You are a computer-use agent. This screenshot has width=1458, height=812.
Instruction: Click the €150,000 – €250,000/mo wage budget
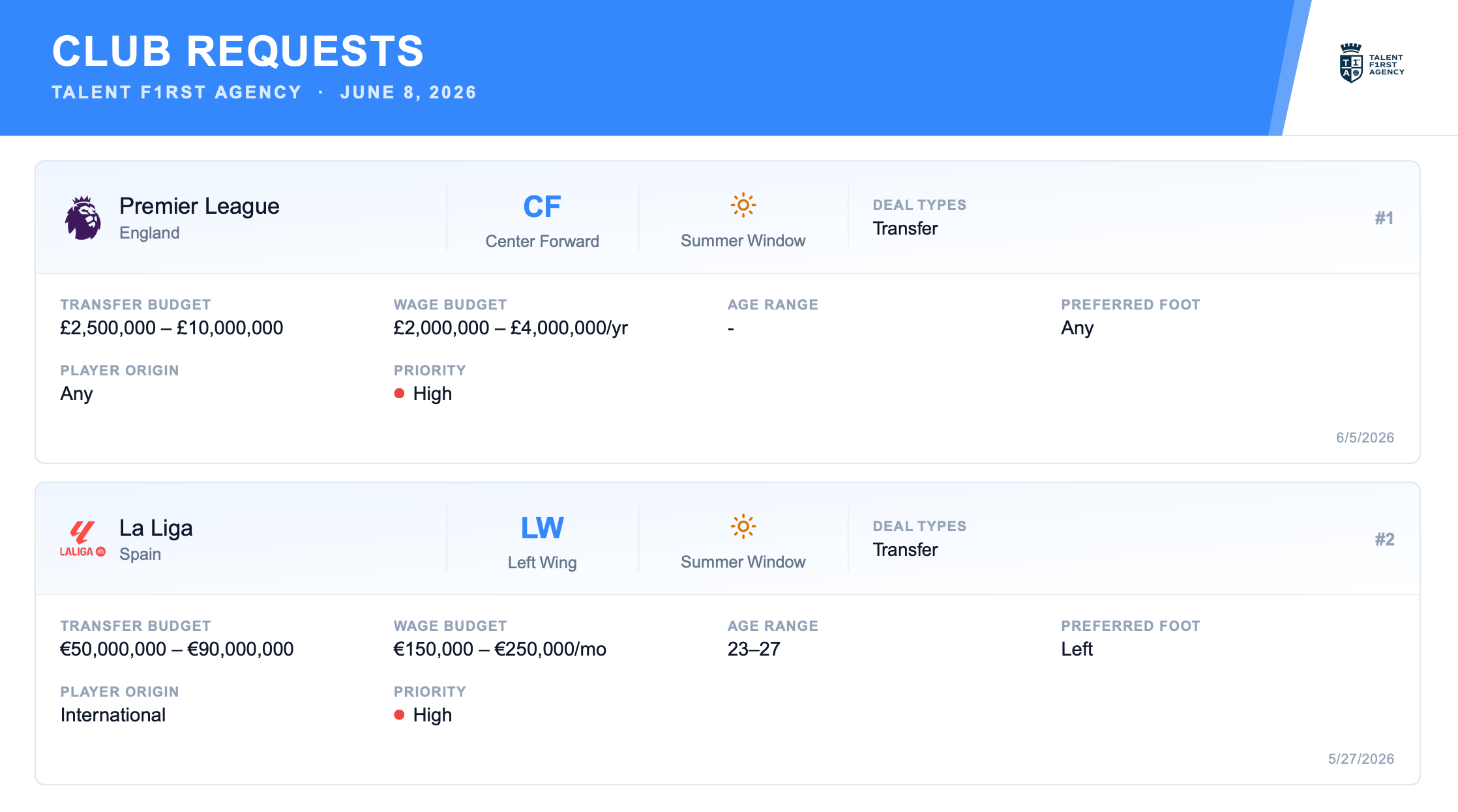point(499,649)
